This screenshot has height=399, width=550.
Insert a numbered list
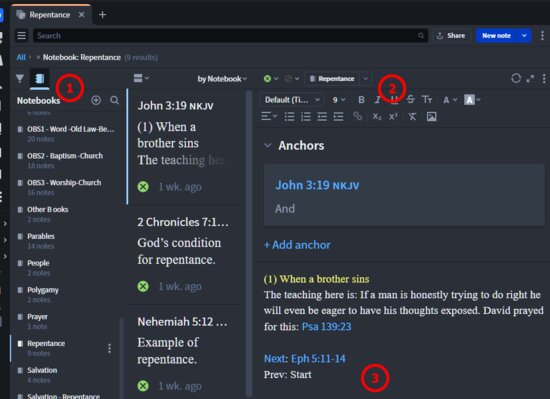tap(306, 116)
